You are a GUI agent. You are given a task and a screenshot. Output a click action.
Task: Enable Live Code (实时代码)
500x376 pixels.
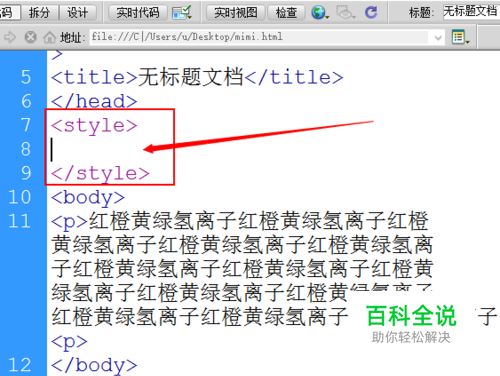click(138, 13)
